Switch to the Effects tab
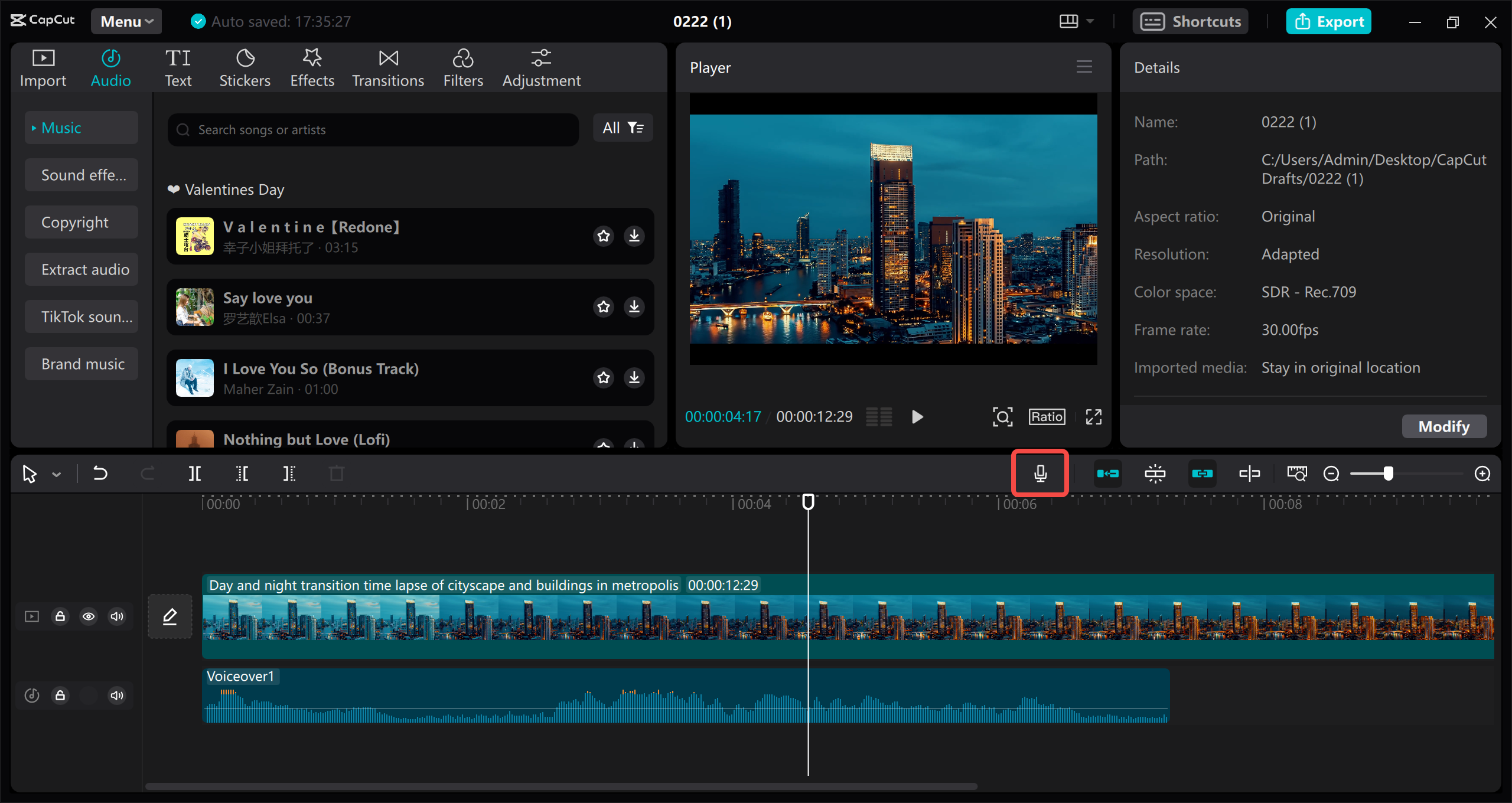1512x803 pixels. (x=312, y=67)
